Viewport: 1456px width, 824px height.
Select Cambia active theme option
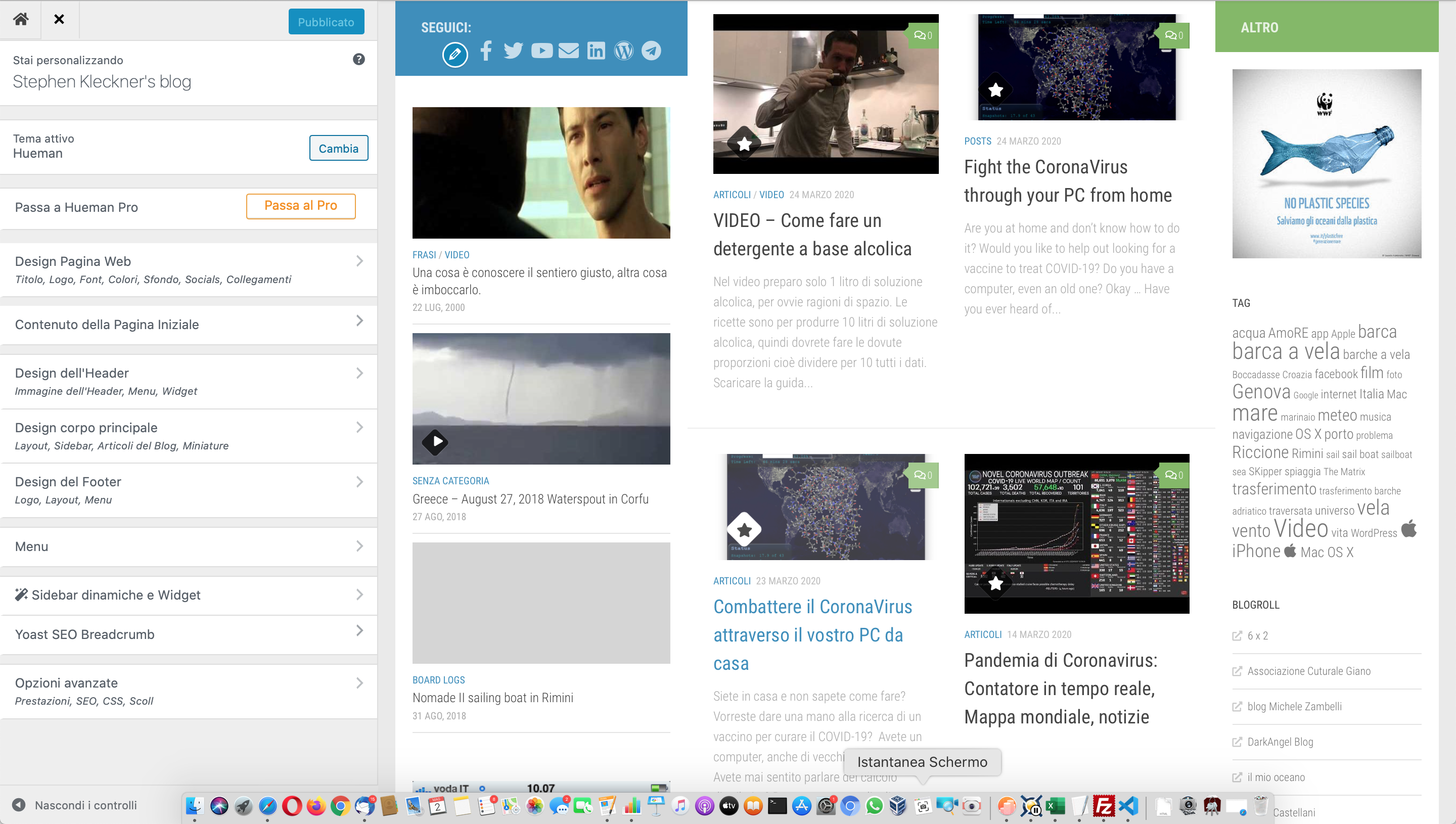338,148
